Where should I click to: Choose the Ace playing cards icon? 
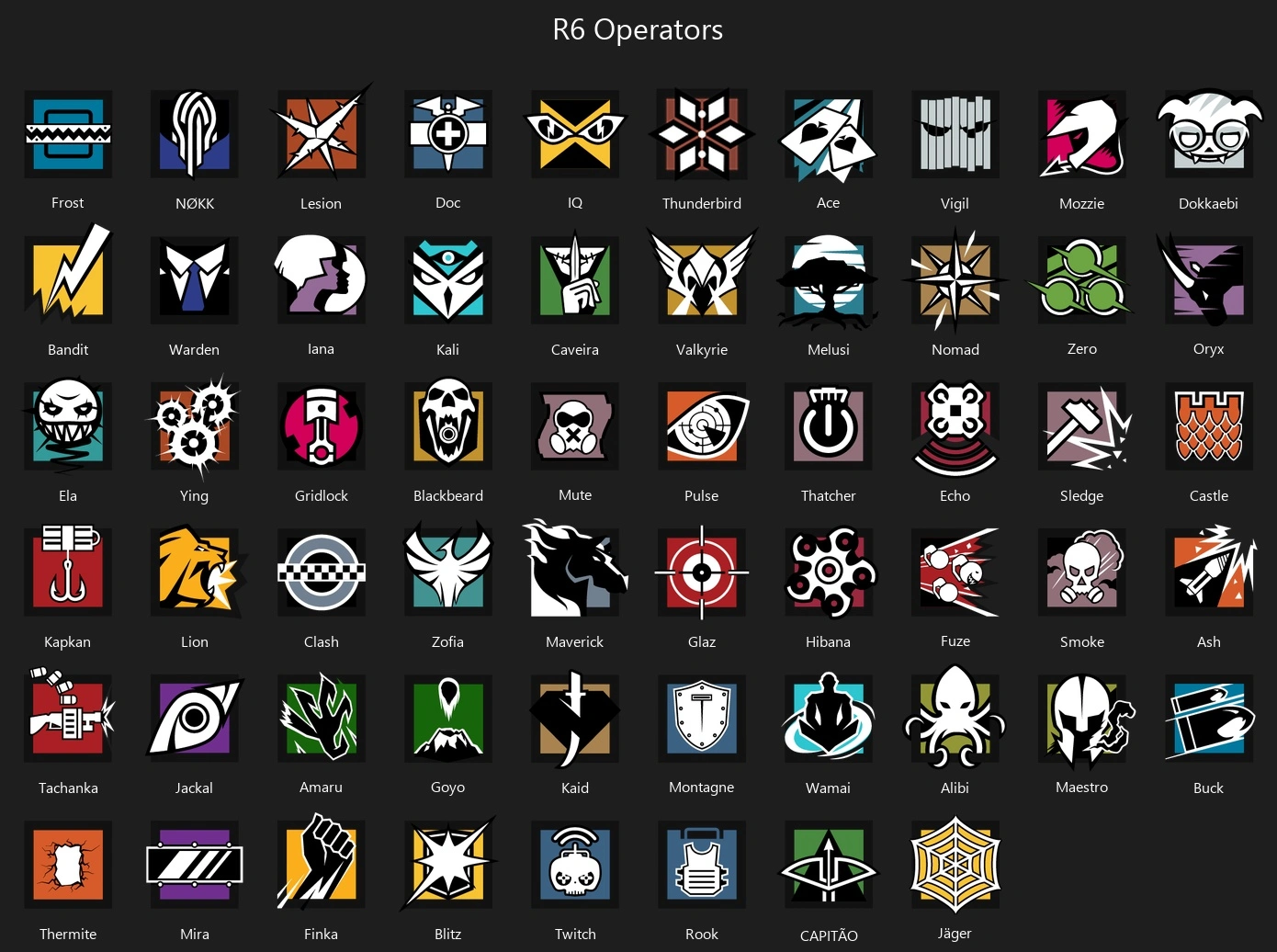pyautogui.click(x=829, y=136)
